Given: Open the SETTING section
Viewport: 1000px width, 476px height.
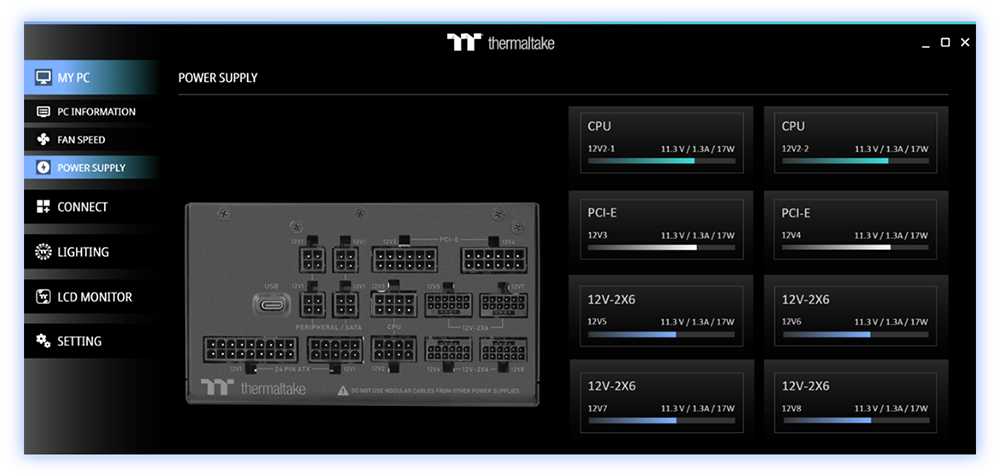Looking at the screenshot, I should pos(91,340).
